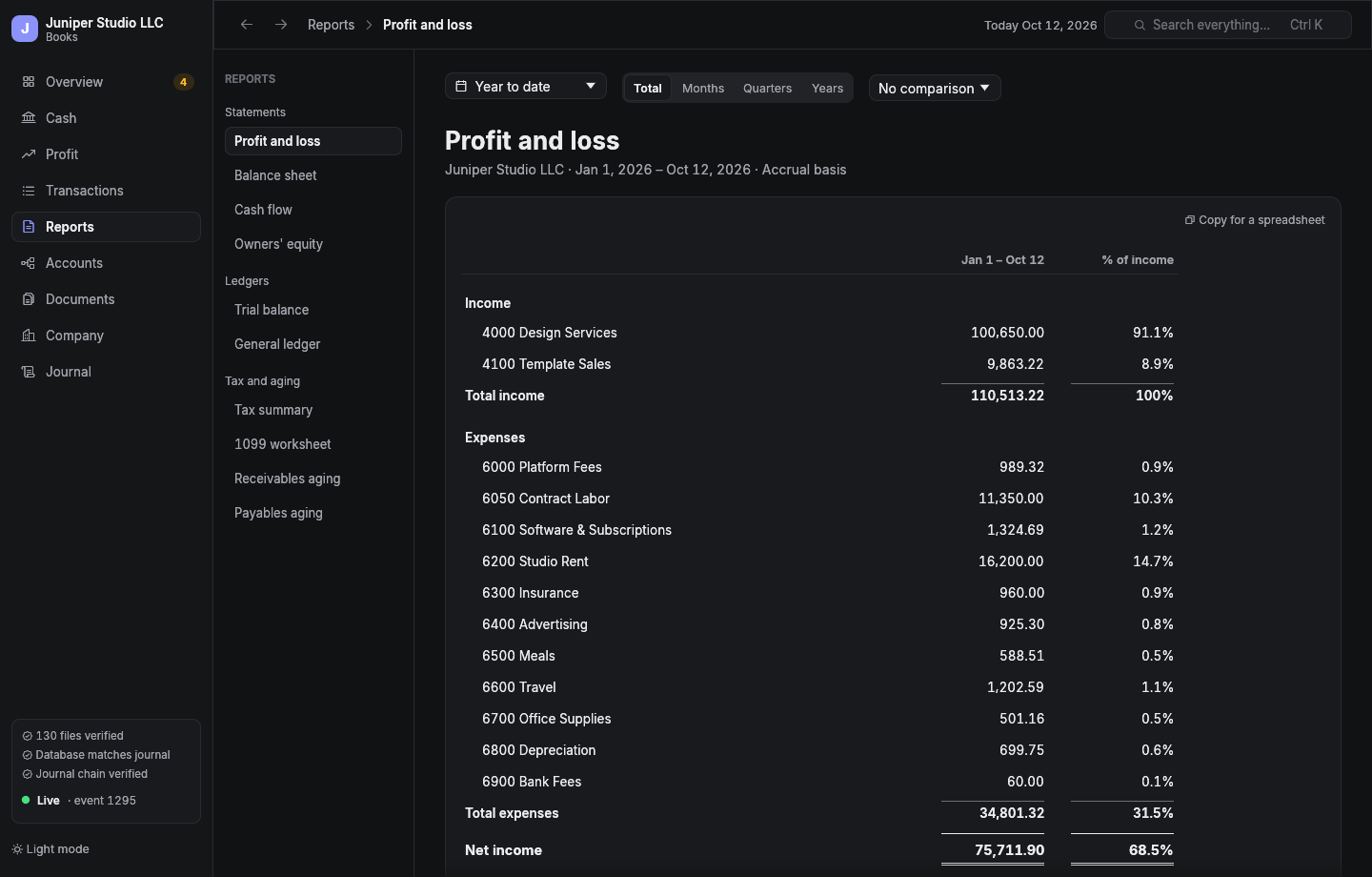Click the Accounts tree icon
1372x877 pixels.
29,263
